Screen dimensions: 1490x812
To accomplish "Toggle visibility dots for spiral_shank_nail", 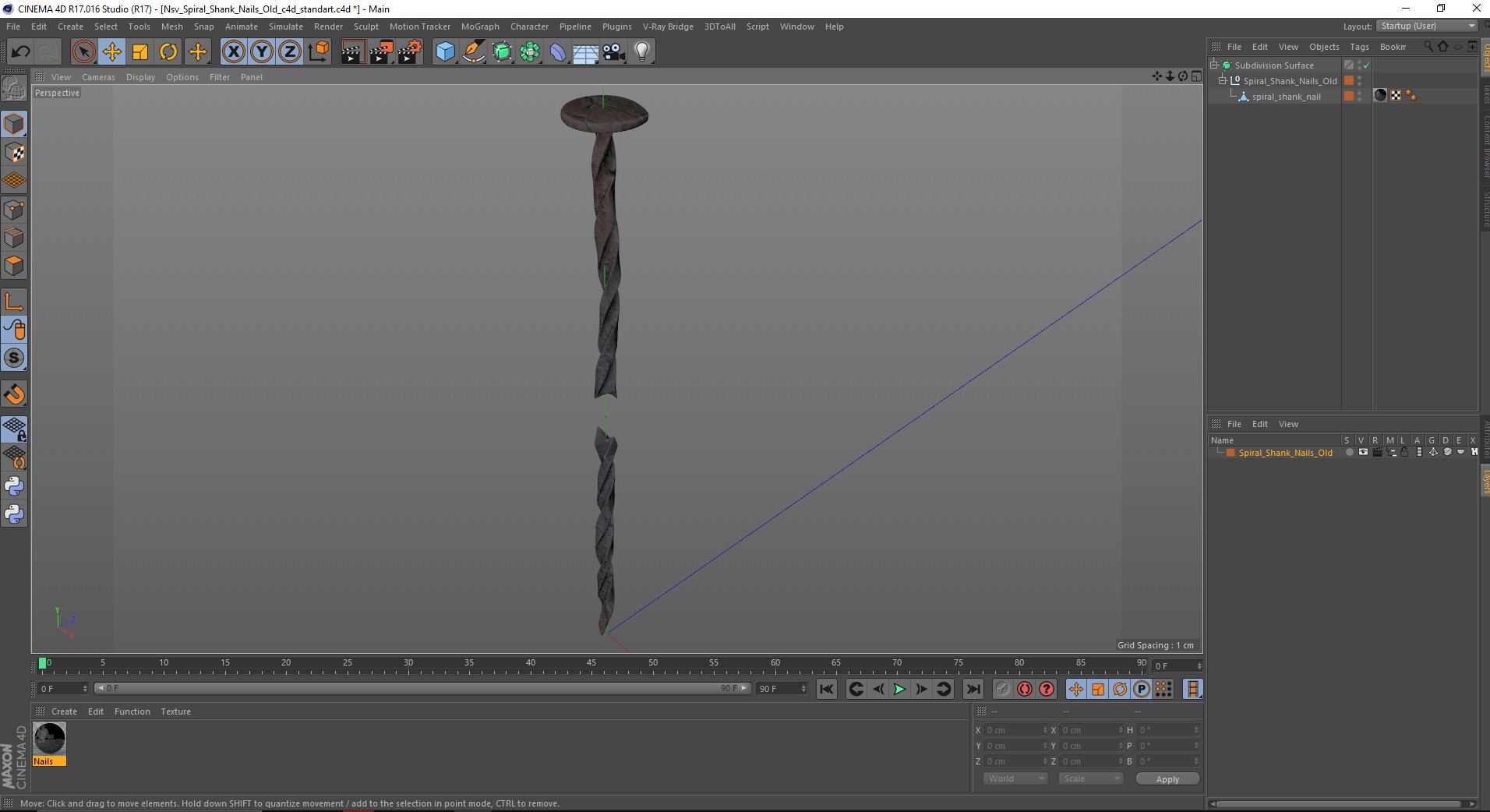I will 1360,96.
